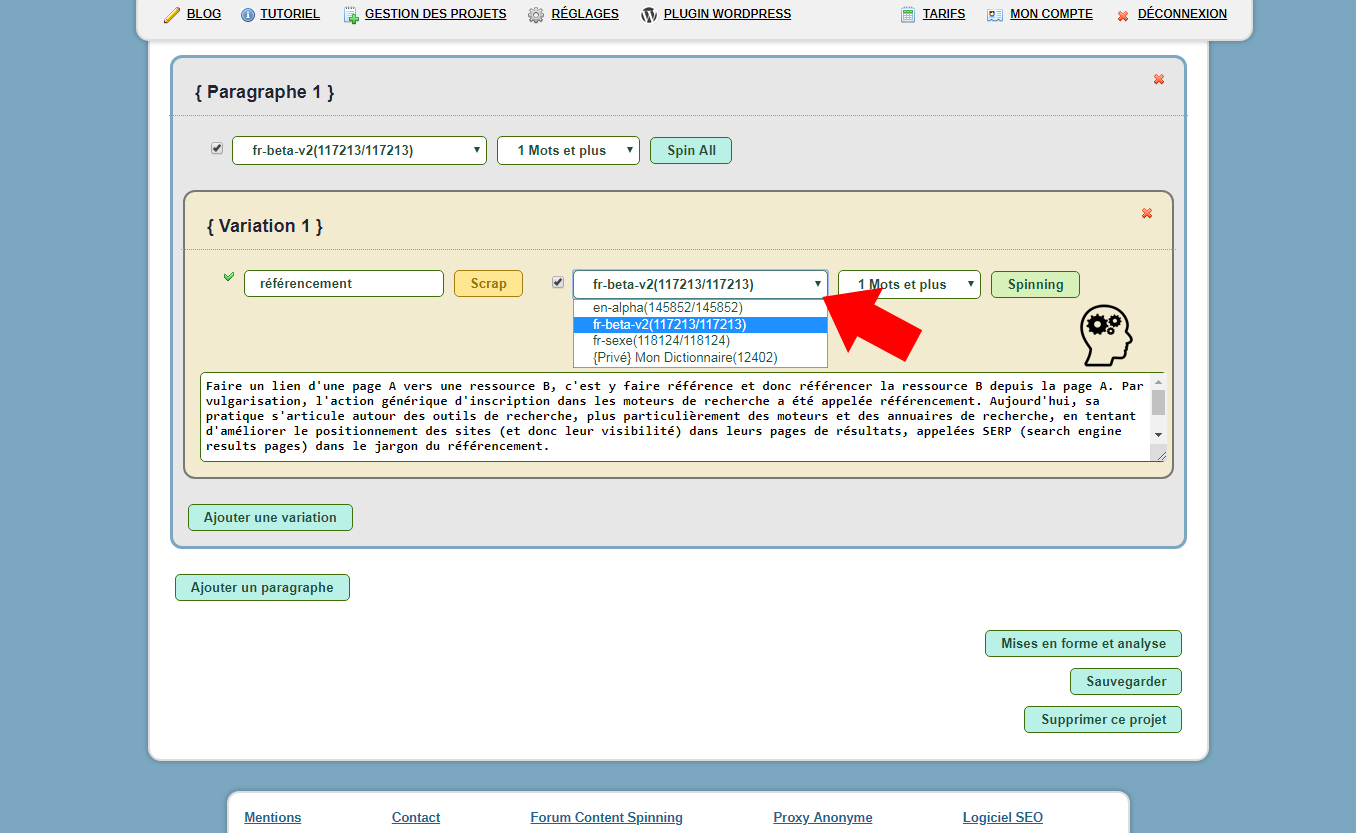This screenshot has height=833, width=1356.
Task: Click the yellow Scrap button
Action: point(488,283)
